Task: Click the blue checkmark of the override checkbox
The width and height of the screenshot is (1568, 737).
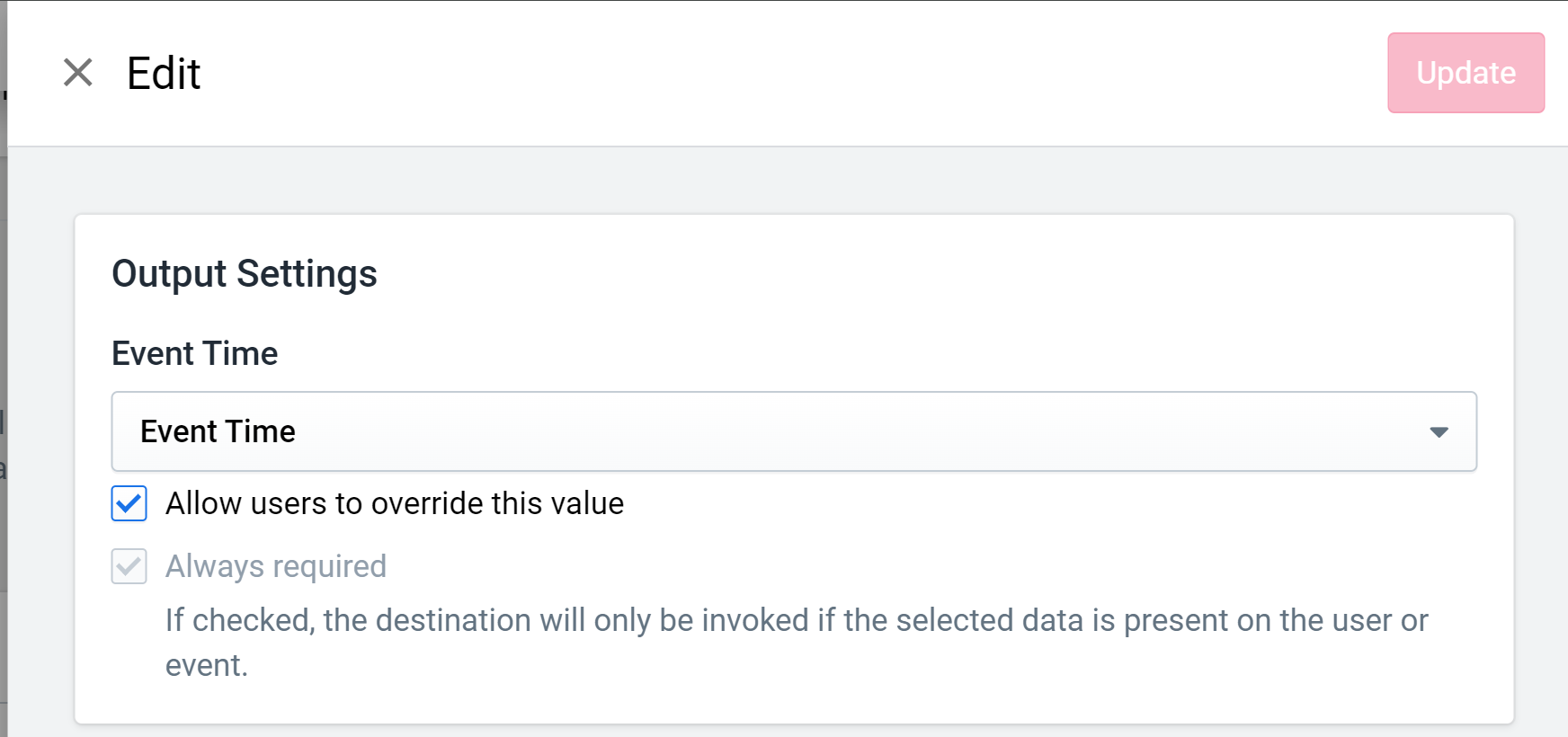Action: pyautogui.click(x=129, y=503)
